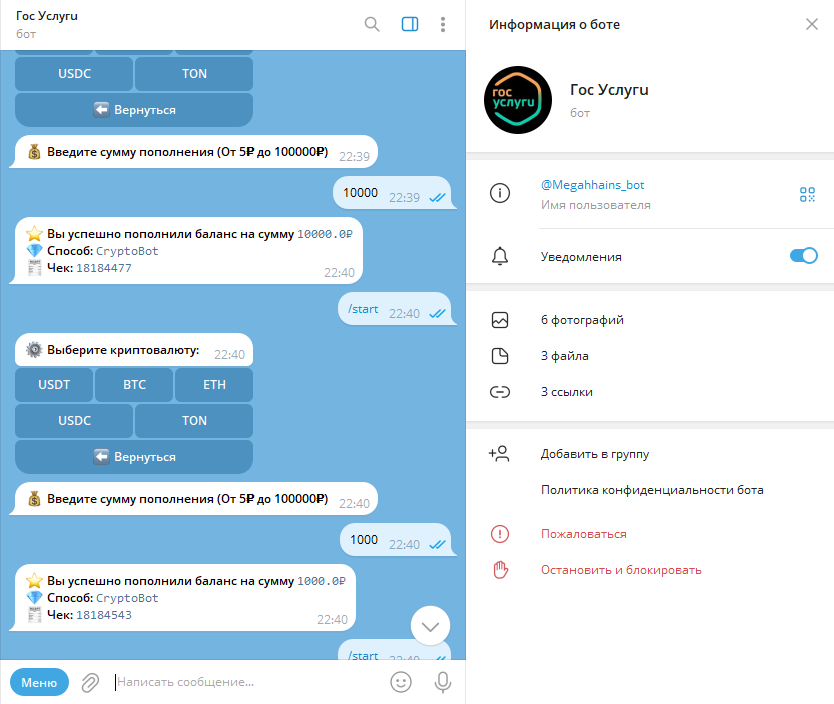Attach a file with the paperclip icon
The height and width of the screenshot is (704, 834).
pos(90,682)
